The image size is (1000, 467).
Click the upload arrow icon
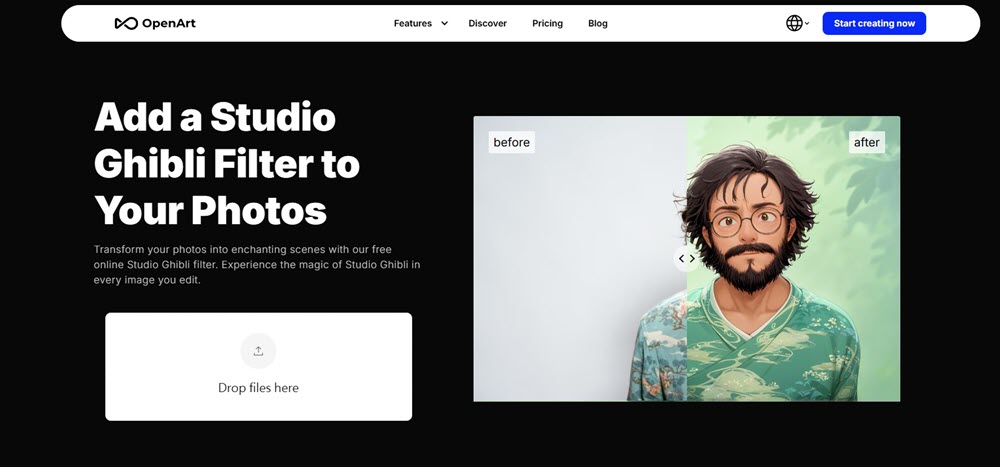point(258,351)
